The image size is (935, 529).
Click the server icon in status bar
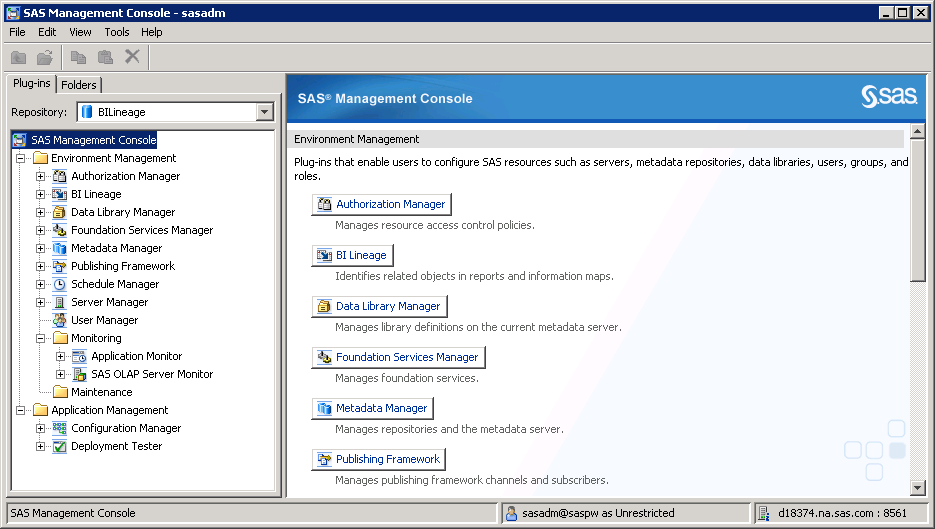tap(763, 513)
